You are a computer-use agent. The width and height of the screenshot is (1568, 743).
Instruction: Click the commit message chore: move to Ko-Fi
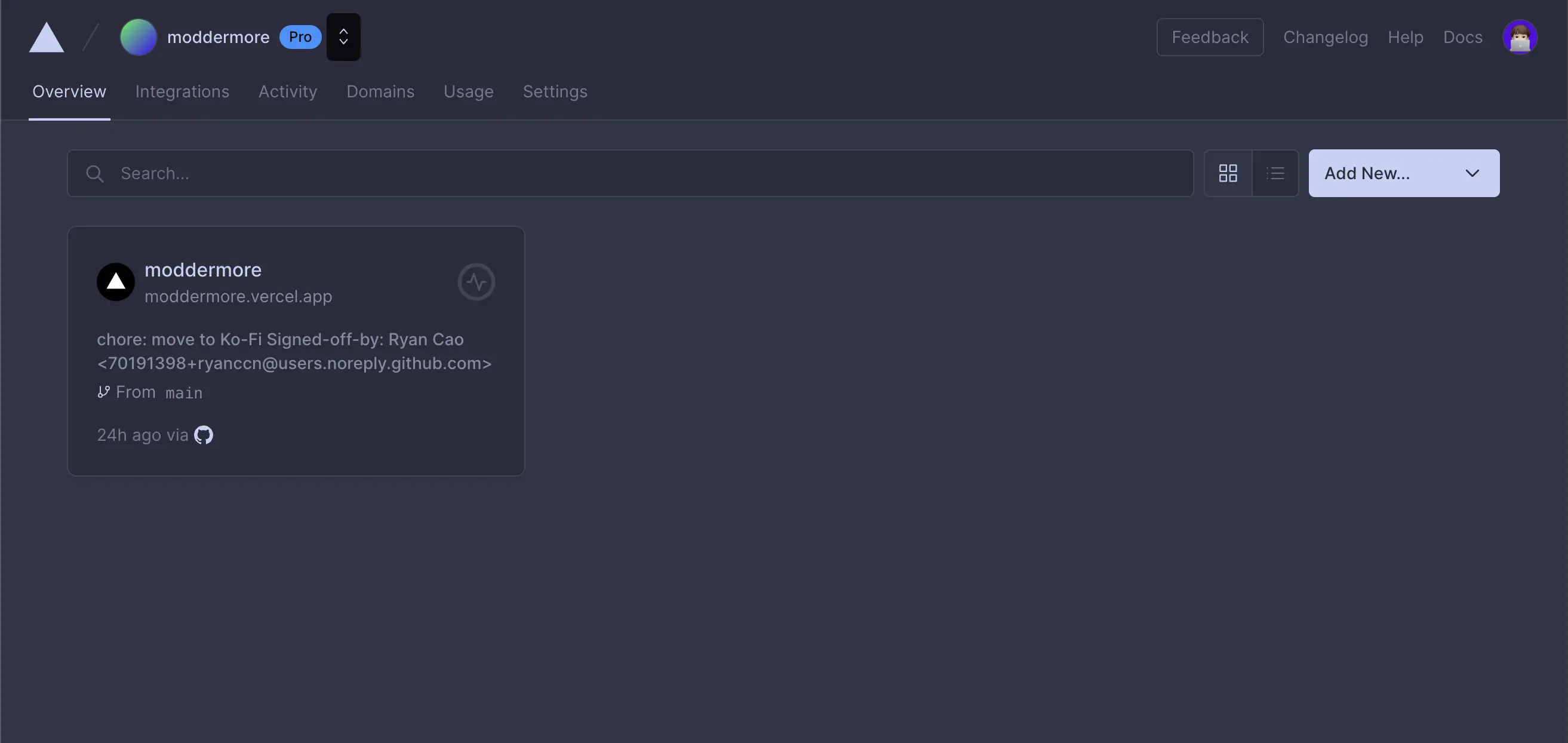coord(294,351)
